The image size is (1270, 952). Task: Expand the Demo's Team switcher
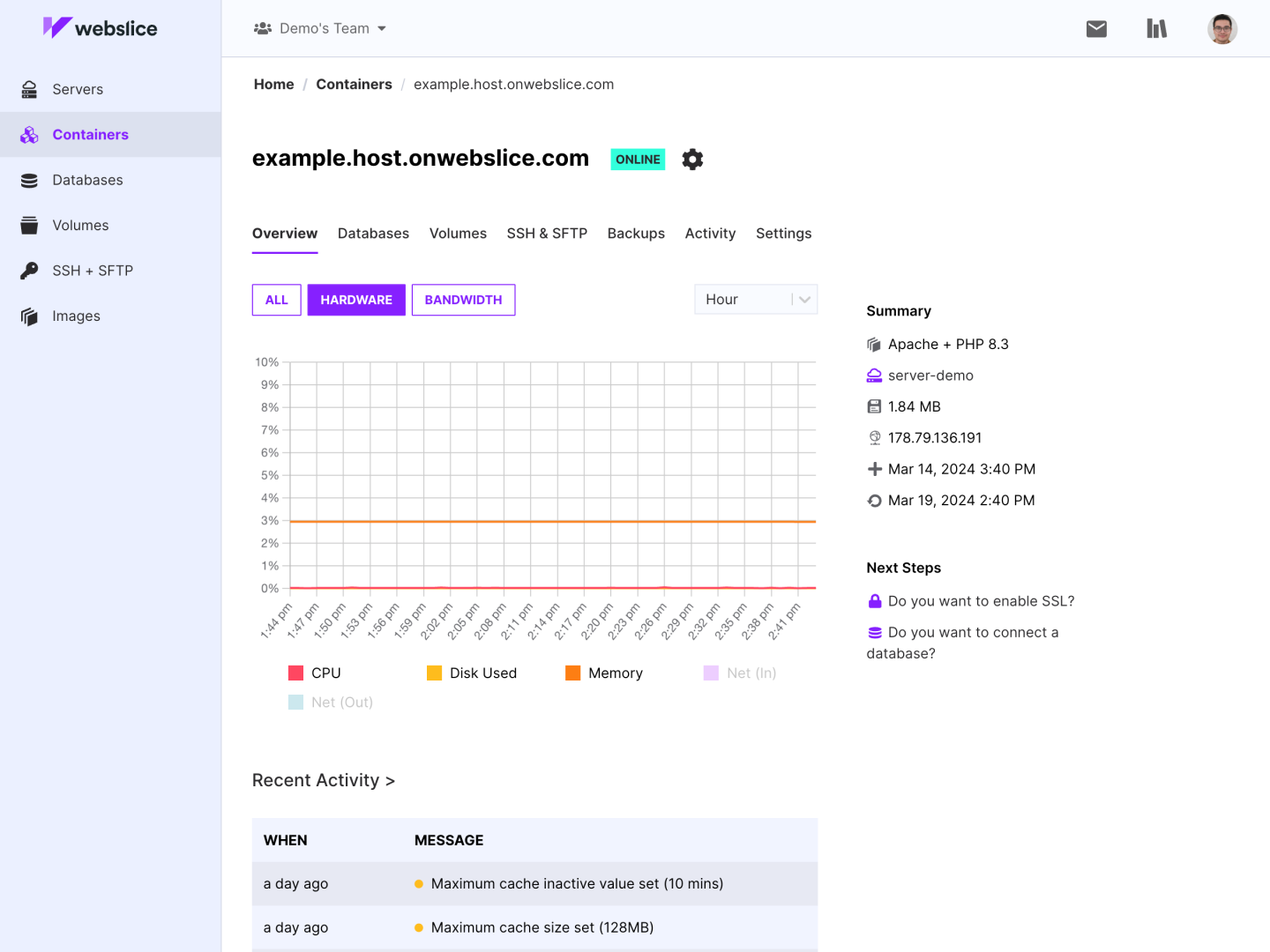(x=320, y=27)
